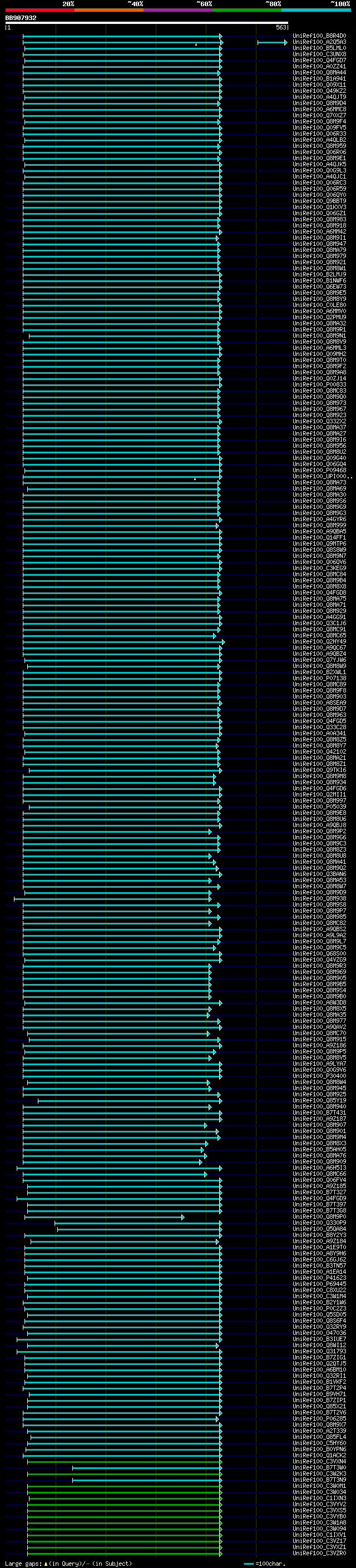Select UniRef100_A6MM42 label
The image size is (356, 1568).
[x=319, y=231]
